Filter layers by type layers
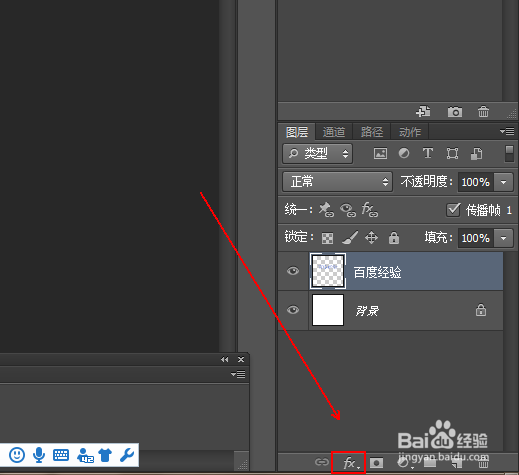519x475 pixels. 428,153
